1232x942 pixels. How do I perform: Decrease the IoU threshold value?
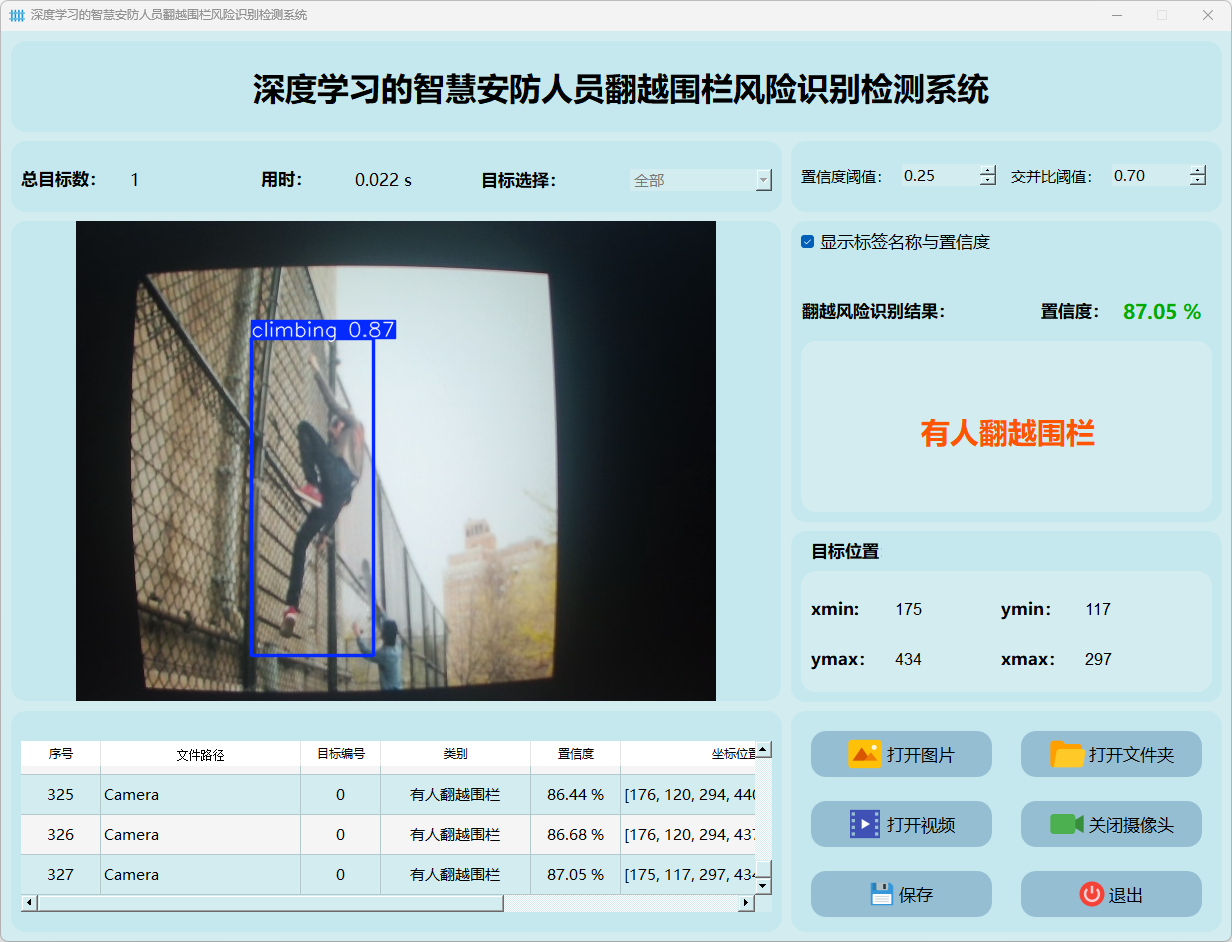1198,181
